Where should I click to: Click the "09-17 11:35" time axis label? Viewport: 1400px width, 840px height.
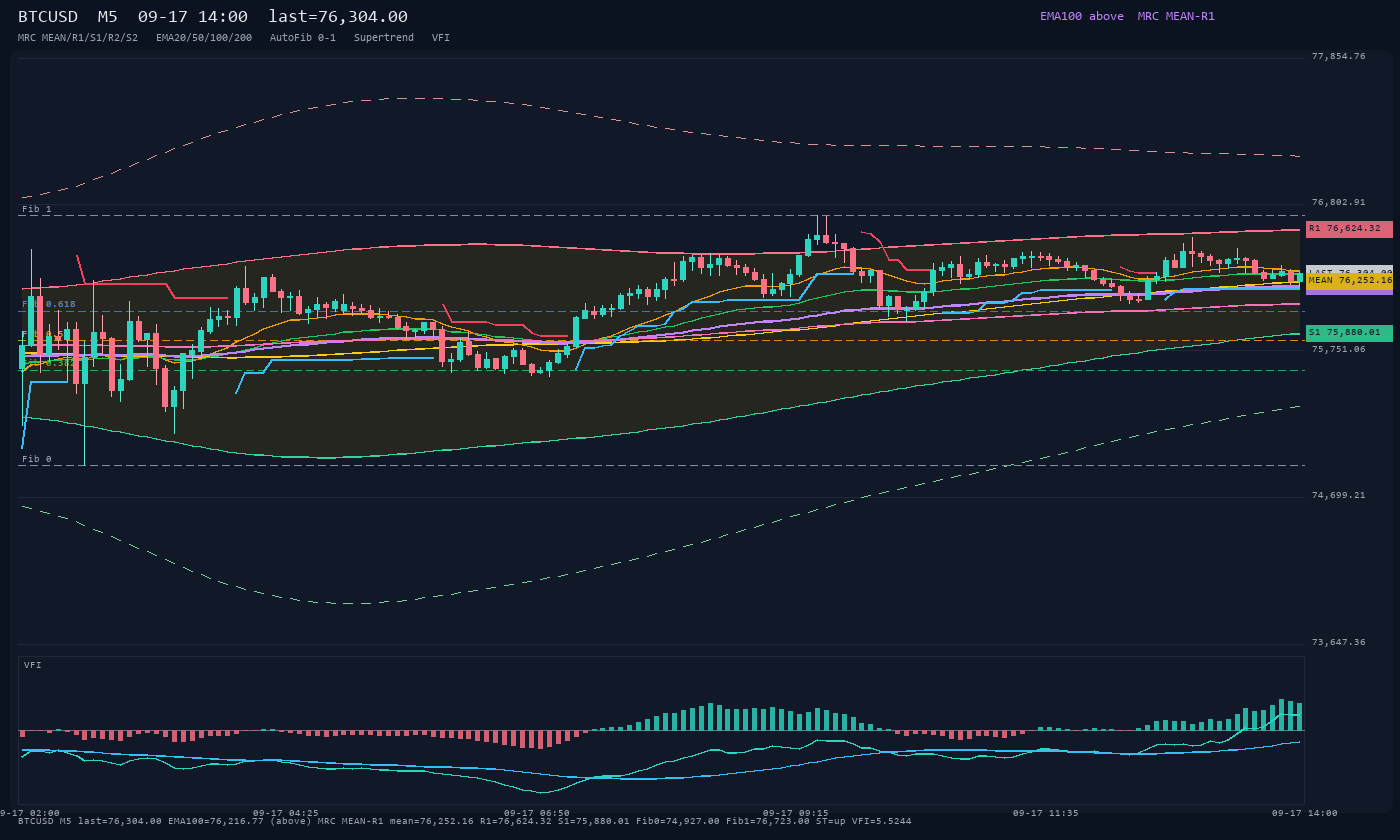point(1046,814)
